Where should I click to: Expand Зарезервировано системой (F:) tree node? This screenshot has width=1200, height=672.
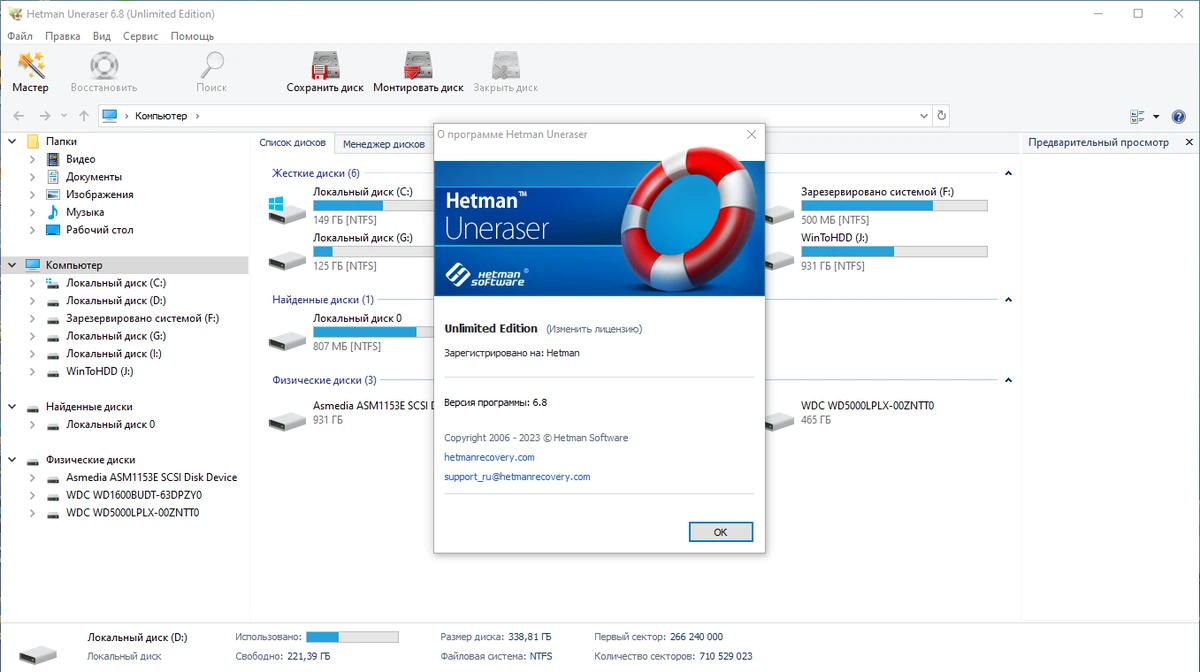point(32,318)
